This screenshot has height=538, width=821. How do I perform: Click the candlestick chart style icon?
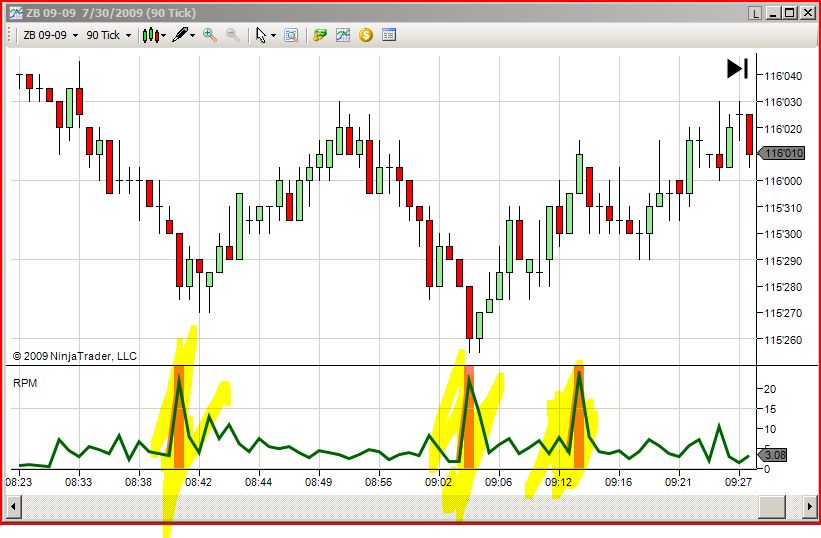[x=150, y=35]
